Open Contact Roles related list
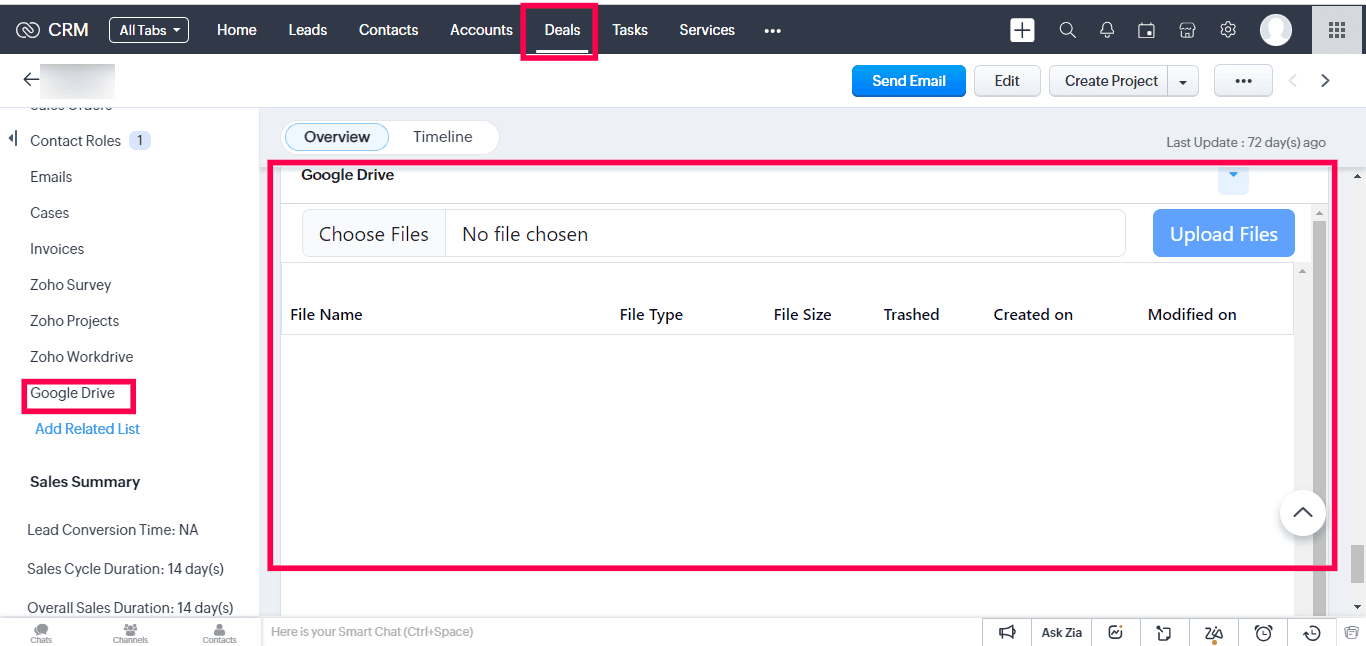 [76, 141]
